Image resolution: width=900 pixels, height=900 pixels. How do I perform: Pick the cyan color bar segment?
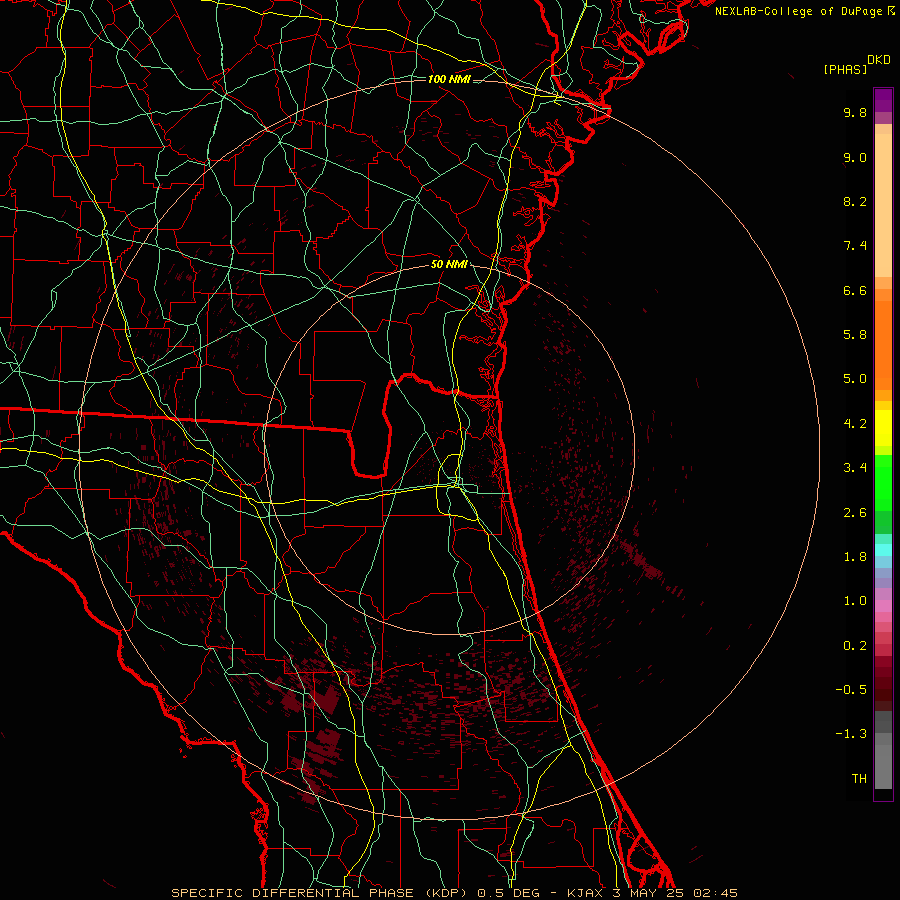click(x=883, y=550)
